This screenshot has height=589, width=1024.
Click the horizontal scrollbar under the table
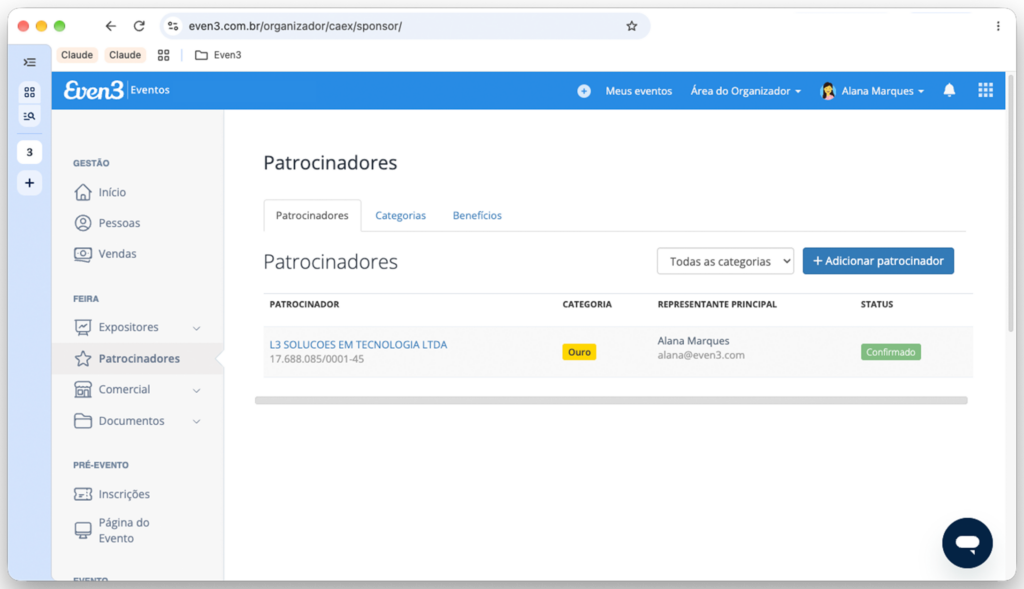(611, 400)
